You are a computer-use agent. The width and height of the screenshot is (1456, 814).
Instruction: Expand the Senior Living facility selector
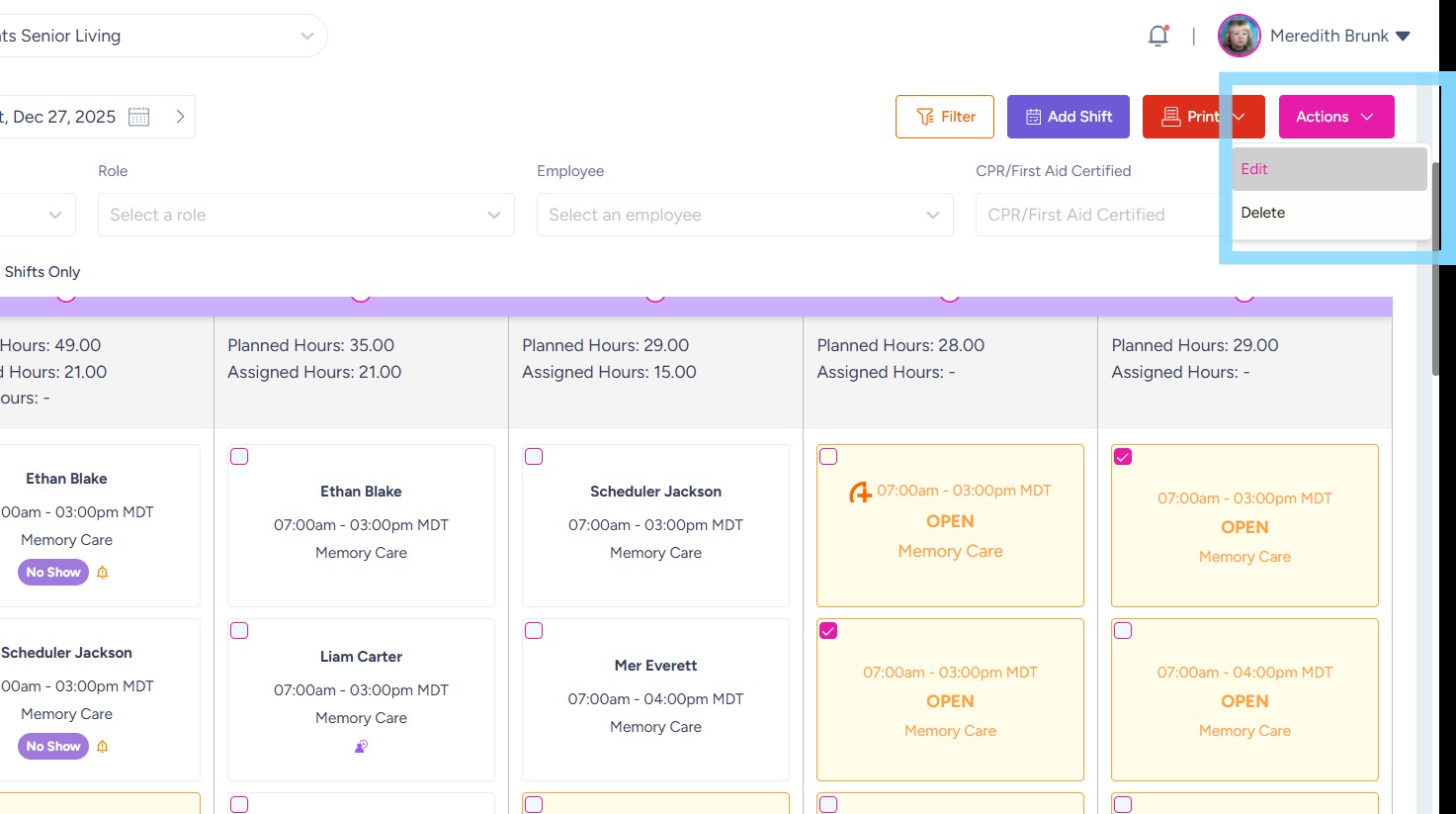[x=307, y=37]
